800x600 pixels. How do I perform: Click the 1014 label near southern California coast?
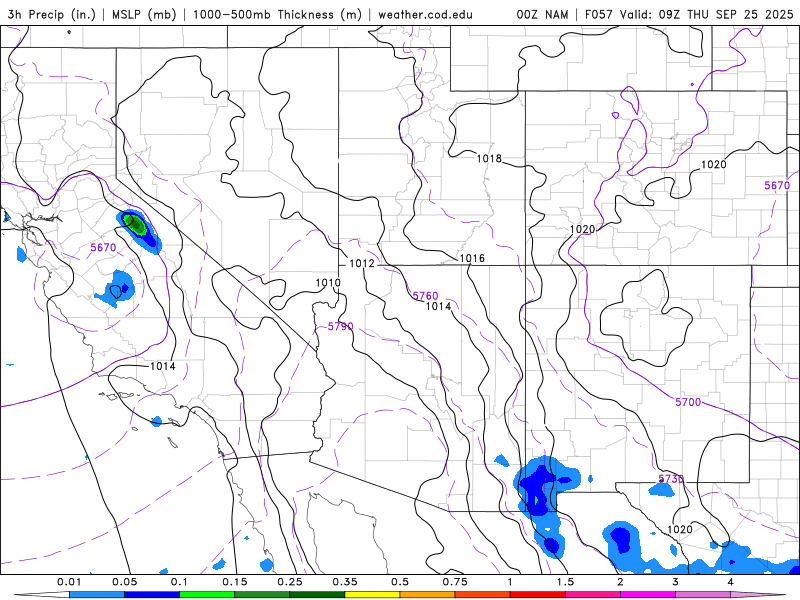coord(163,366)
